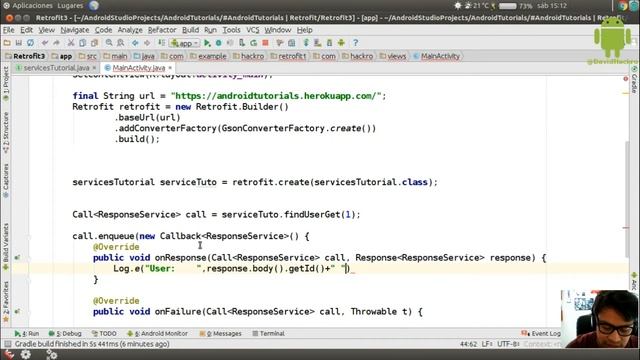Open the Debug tool window

click(x=65, y=333)
